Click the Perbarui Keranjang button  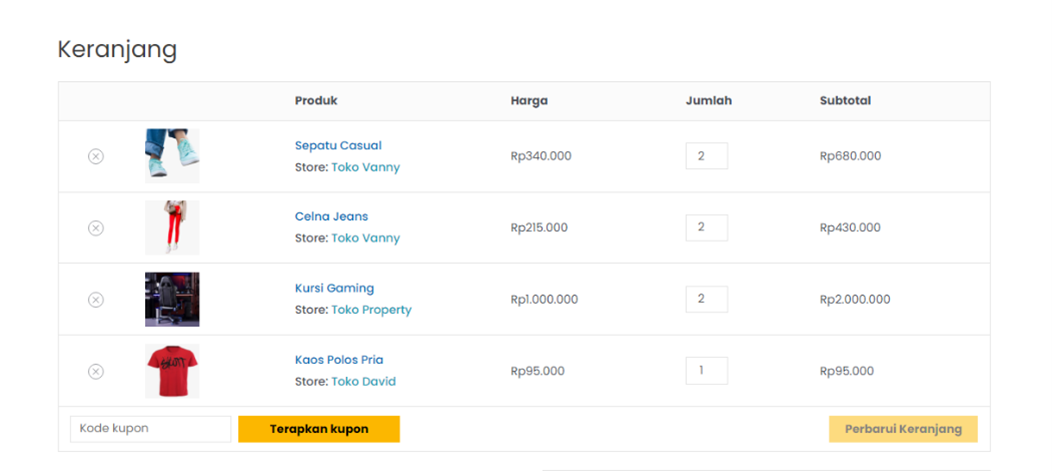click(x=903, y=429)
